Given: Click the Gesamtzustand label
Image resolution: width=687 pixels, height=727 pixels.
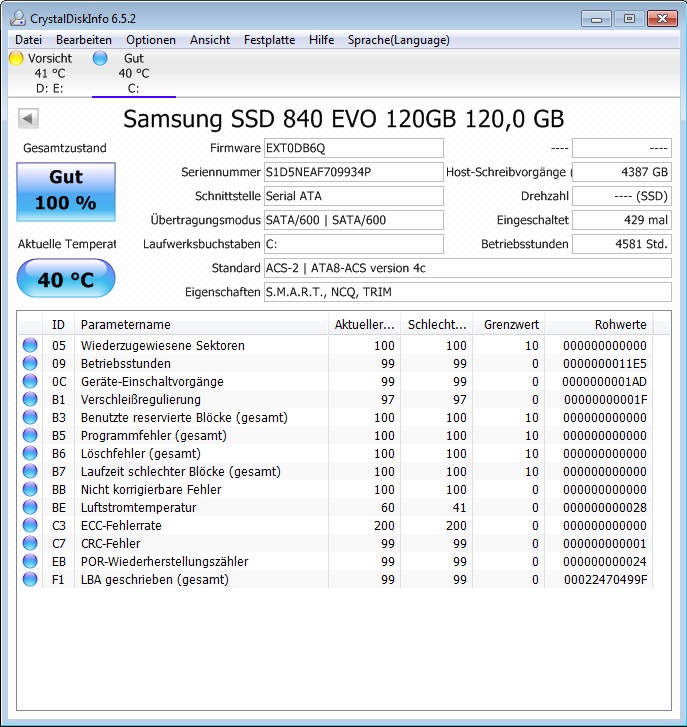Looking at the screenshot, I should 65,148.
